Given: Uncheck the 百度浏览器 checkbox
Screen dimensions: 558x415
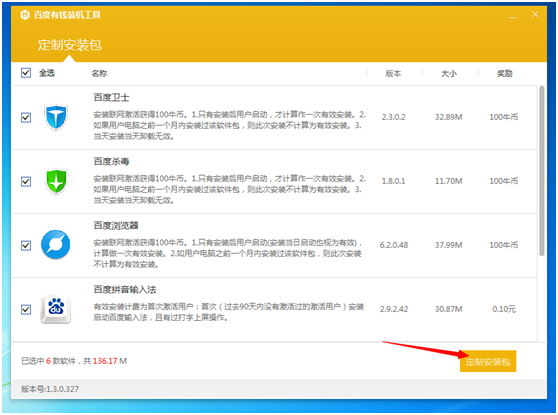Looking at the screenshot, I should [26, 246].
